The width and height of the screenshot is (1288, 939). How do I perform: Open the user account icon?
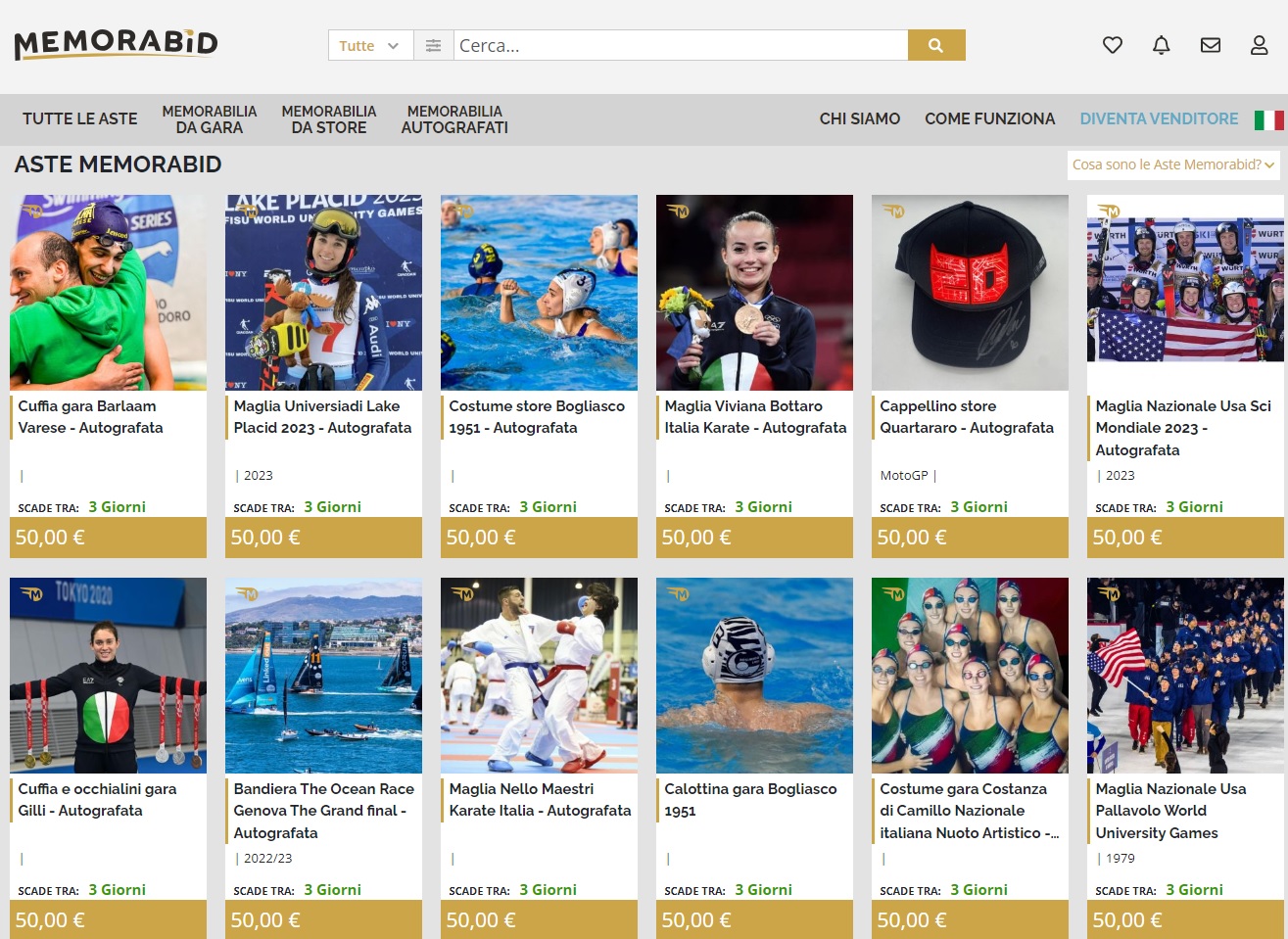pos(1259,45)
